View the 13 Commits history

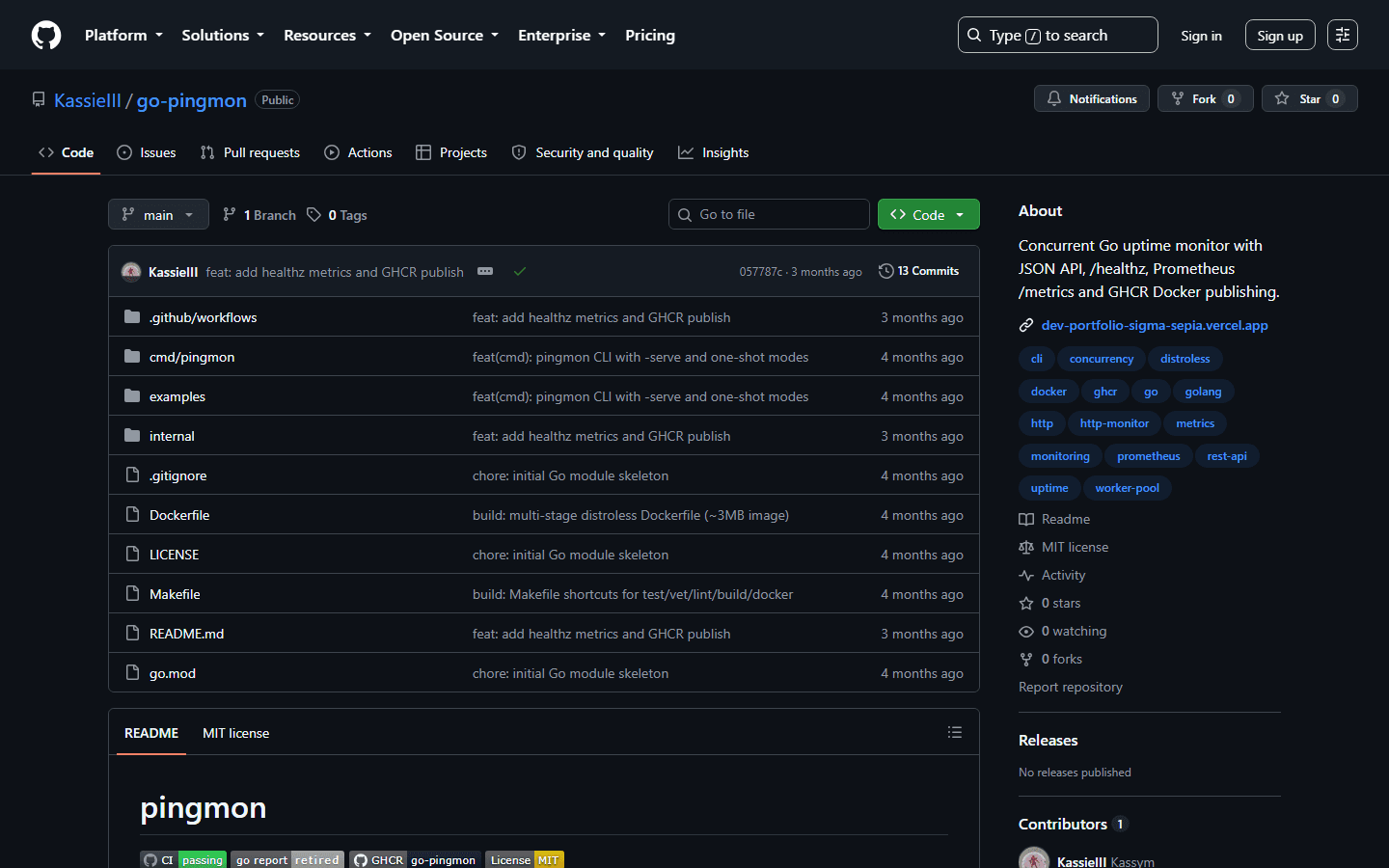918,271
